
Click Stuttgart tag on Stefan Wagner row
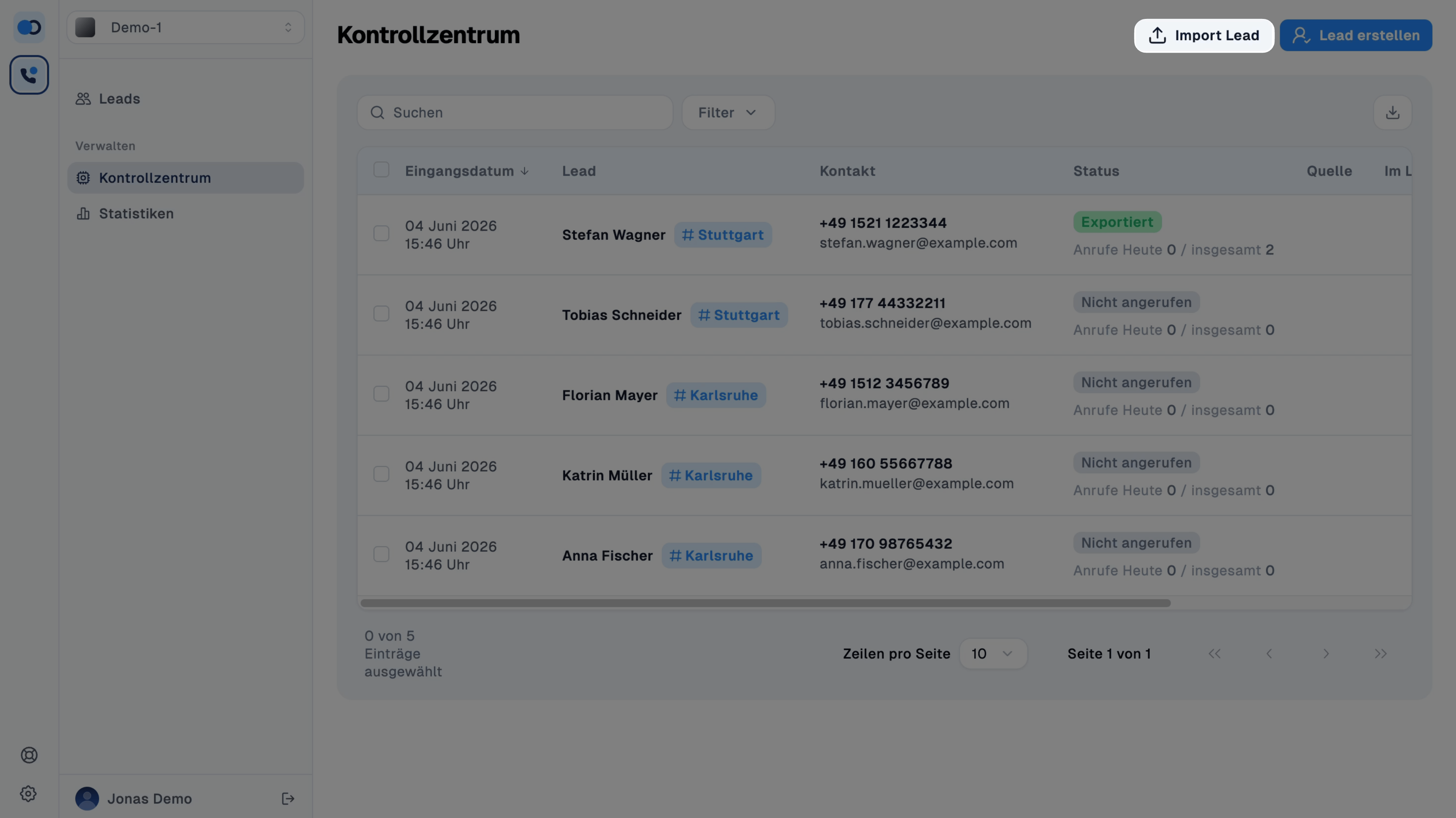pos(723,234)
